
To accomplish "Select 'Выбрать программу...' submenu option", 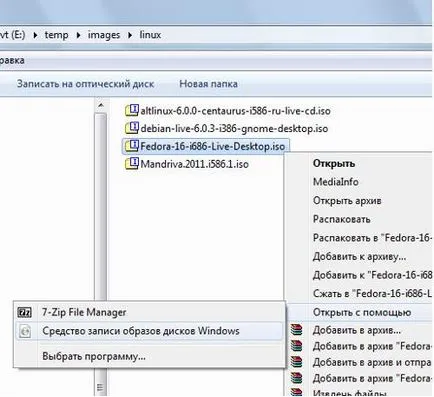I will [x=94, y=356].
